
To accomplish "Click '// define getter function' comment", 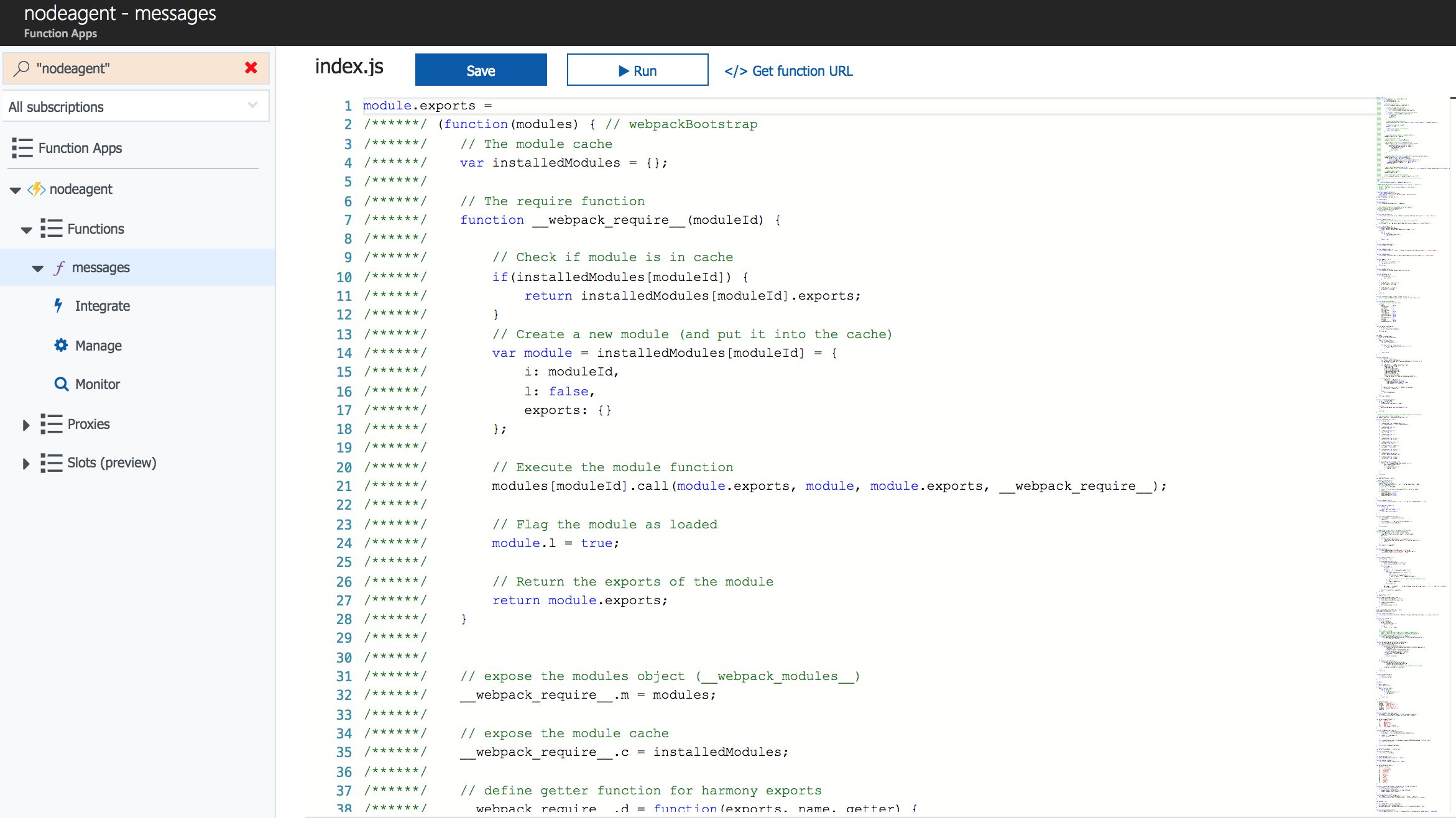I will tap(641, 791).
